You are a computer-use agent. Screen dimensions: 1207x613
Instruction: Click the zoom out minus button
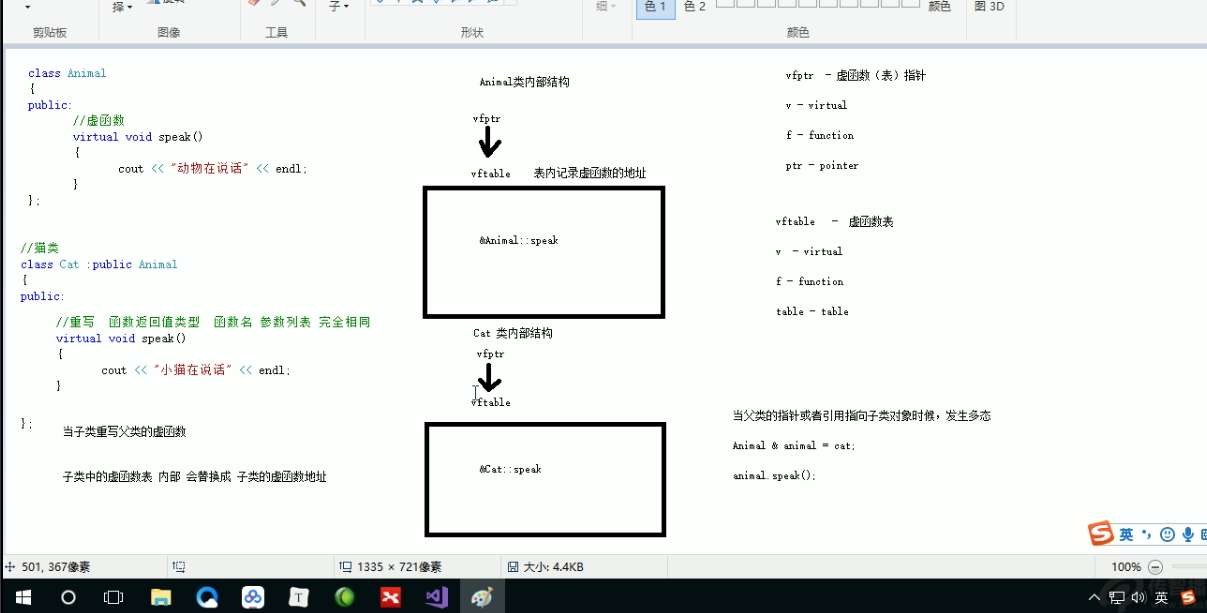[1156, 566]
